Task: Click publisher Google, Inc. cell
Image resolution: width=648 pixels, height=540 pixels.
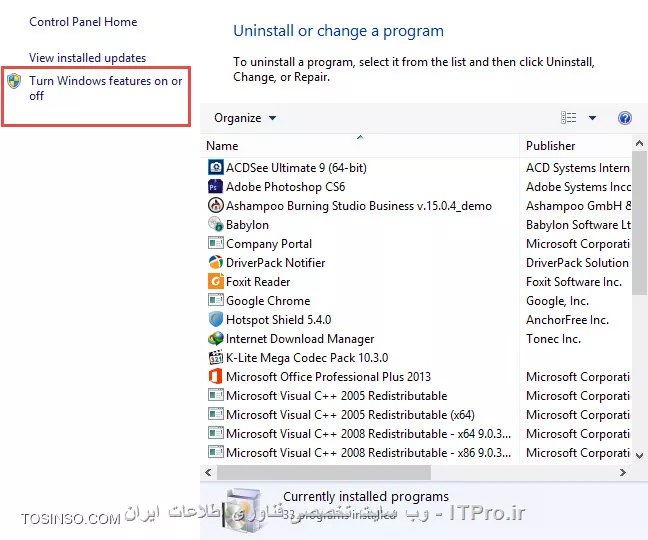Action: click(x=557, y=301)
